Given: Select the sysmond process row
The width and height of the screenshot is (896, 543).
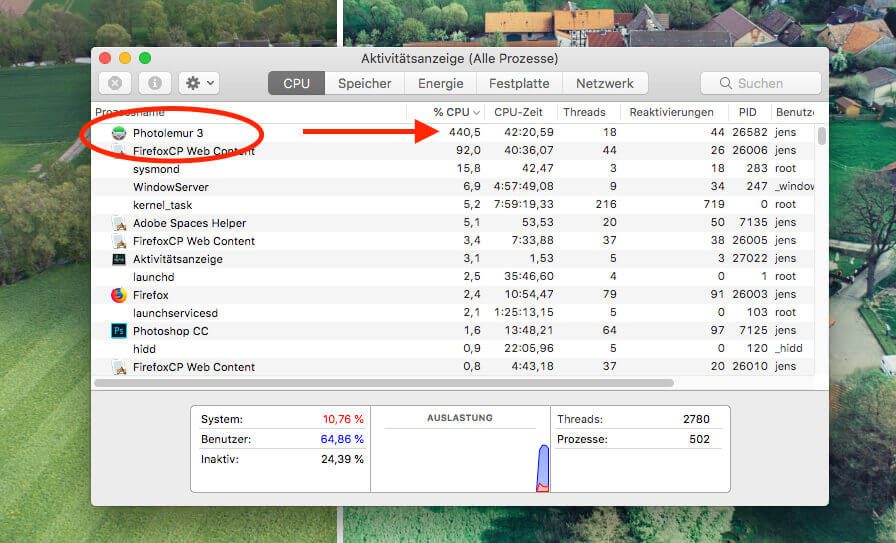Looking at the screenshot, I should pos(454,169).
